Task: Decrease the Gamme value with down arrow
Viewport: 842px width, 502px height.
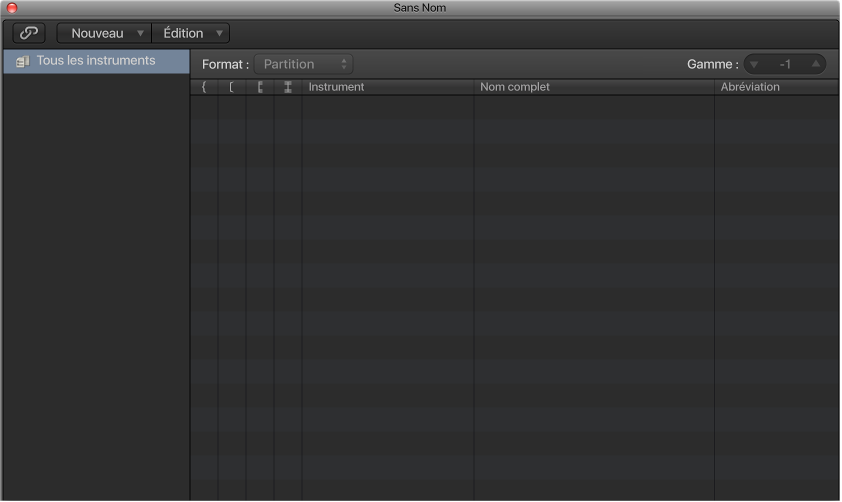Action: tap(754, 64)
